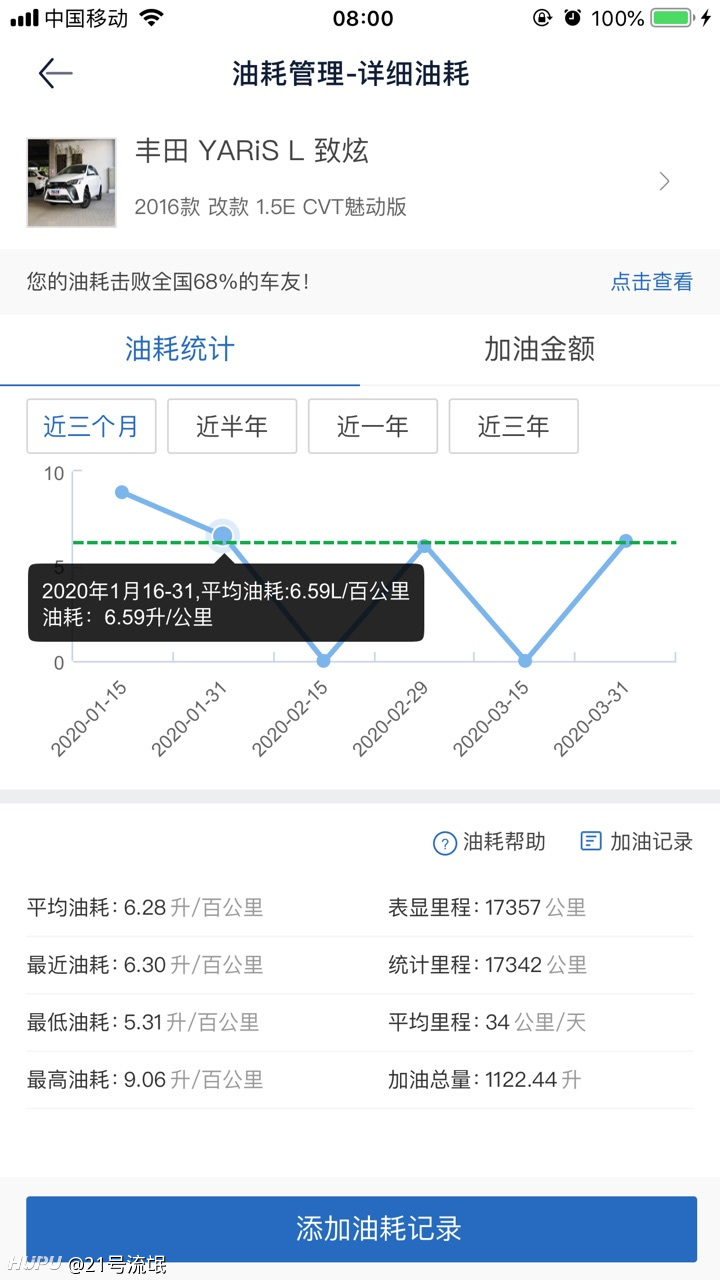Tap the Wi-Fi icon in status bar
The image size is (720, 1280).
pyautogui.click(x=151, y=18)
